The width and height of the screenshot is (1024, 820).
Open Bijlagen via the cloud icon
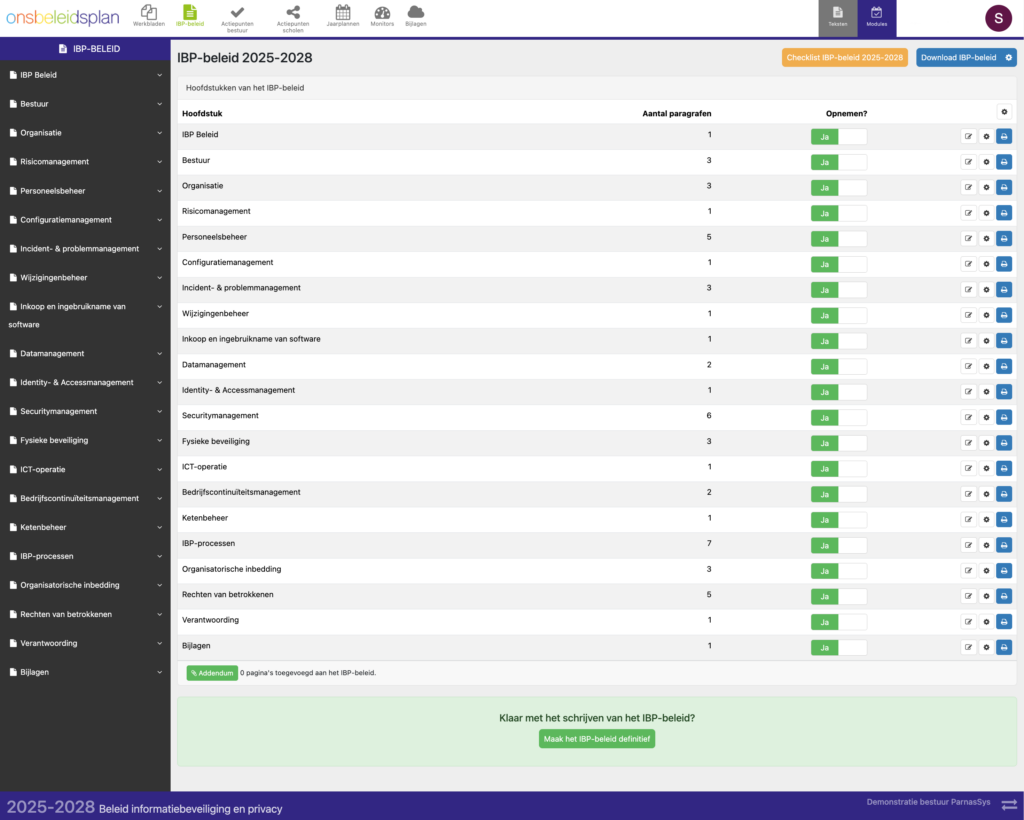click(415, 14)
